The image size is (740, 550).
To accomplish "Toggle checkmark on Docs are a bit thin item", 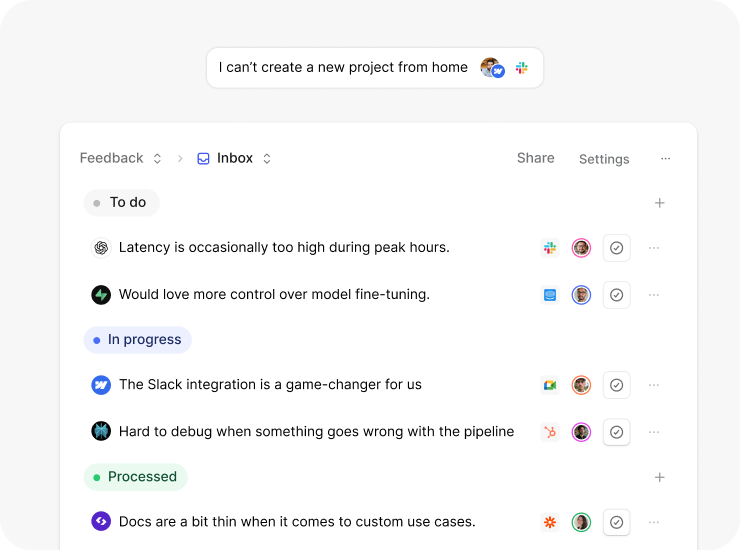I will pyautogui.click(x=617, y=522).
